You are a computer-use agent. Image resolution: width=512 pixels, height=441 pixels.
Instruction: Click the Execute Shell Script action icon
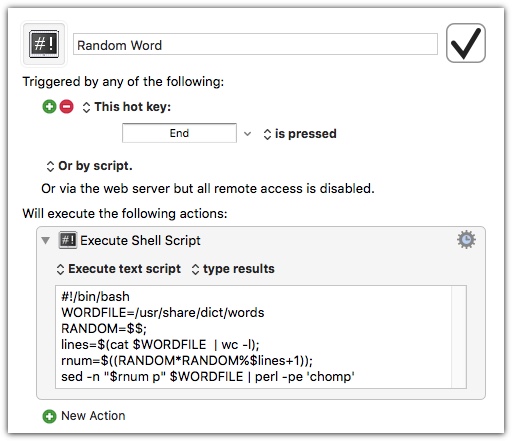pyautogui.click(x=68, y=240)
